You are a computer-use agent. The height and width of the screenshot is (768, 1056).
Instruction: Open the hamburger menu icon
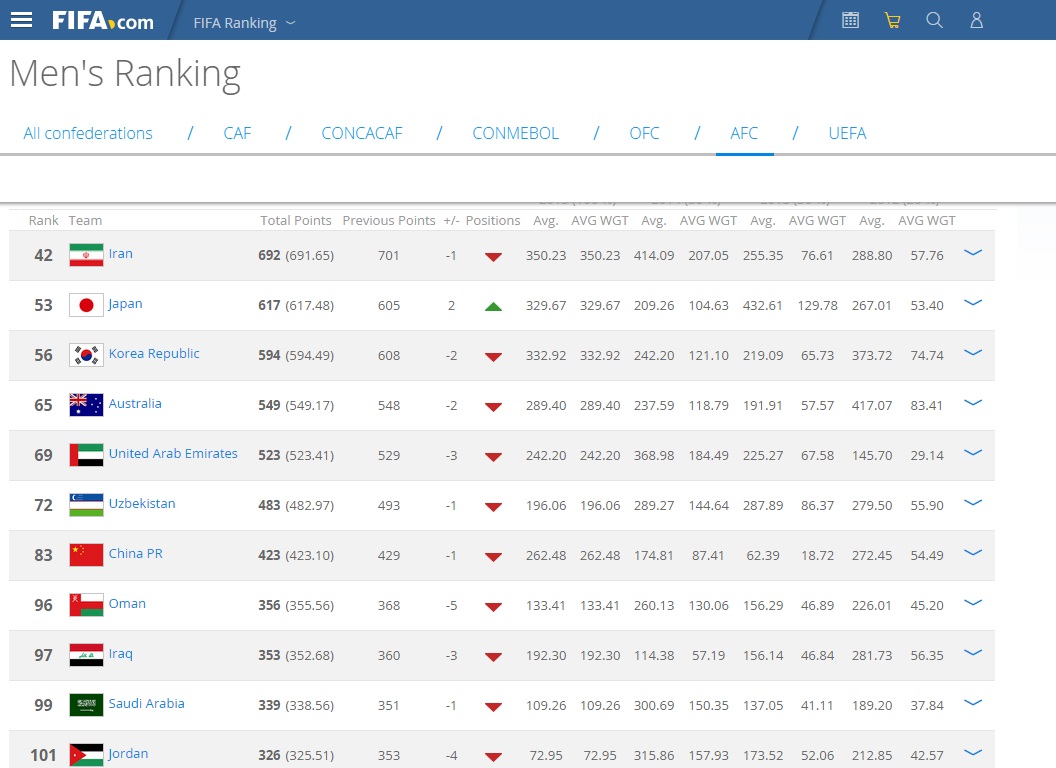coord(21,20)
